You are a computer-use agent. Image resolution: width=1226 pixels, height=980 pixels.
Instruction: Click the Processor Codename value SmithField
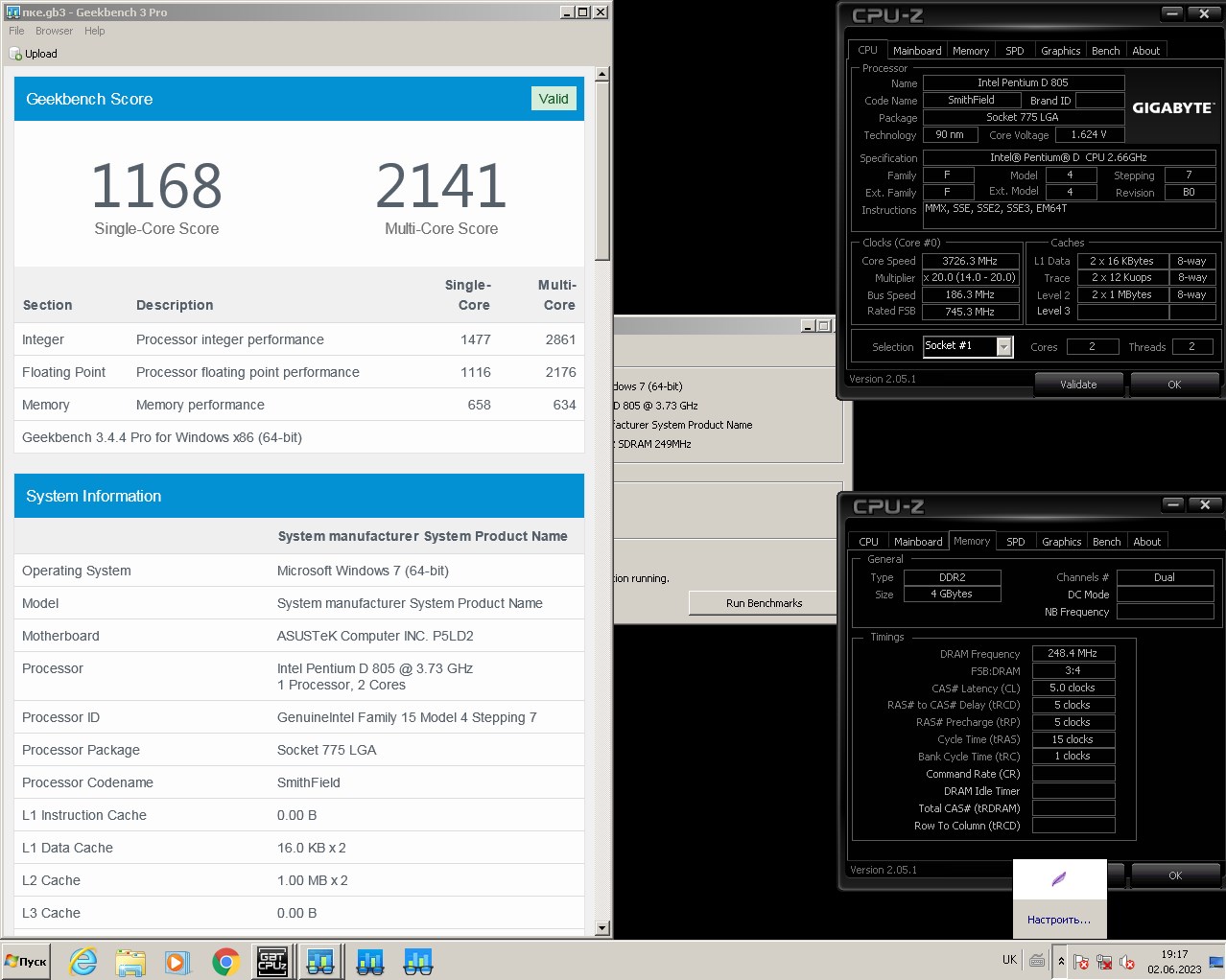tap(309, 782)
